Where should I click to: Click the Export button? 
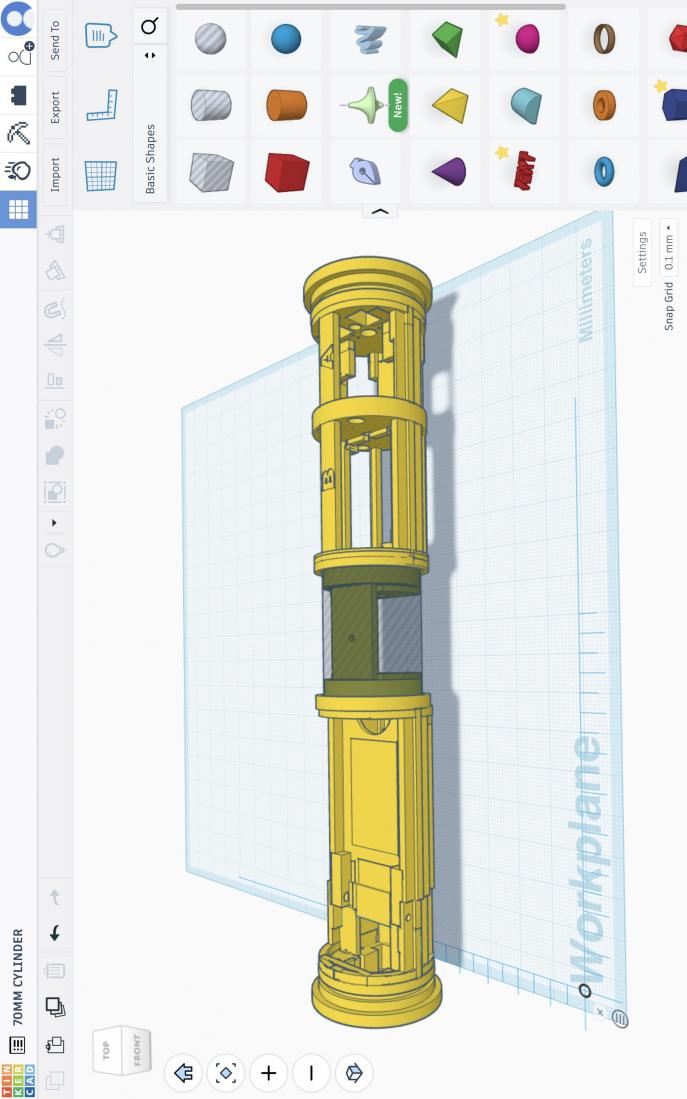[55, 107]
